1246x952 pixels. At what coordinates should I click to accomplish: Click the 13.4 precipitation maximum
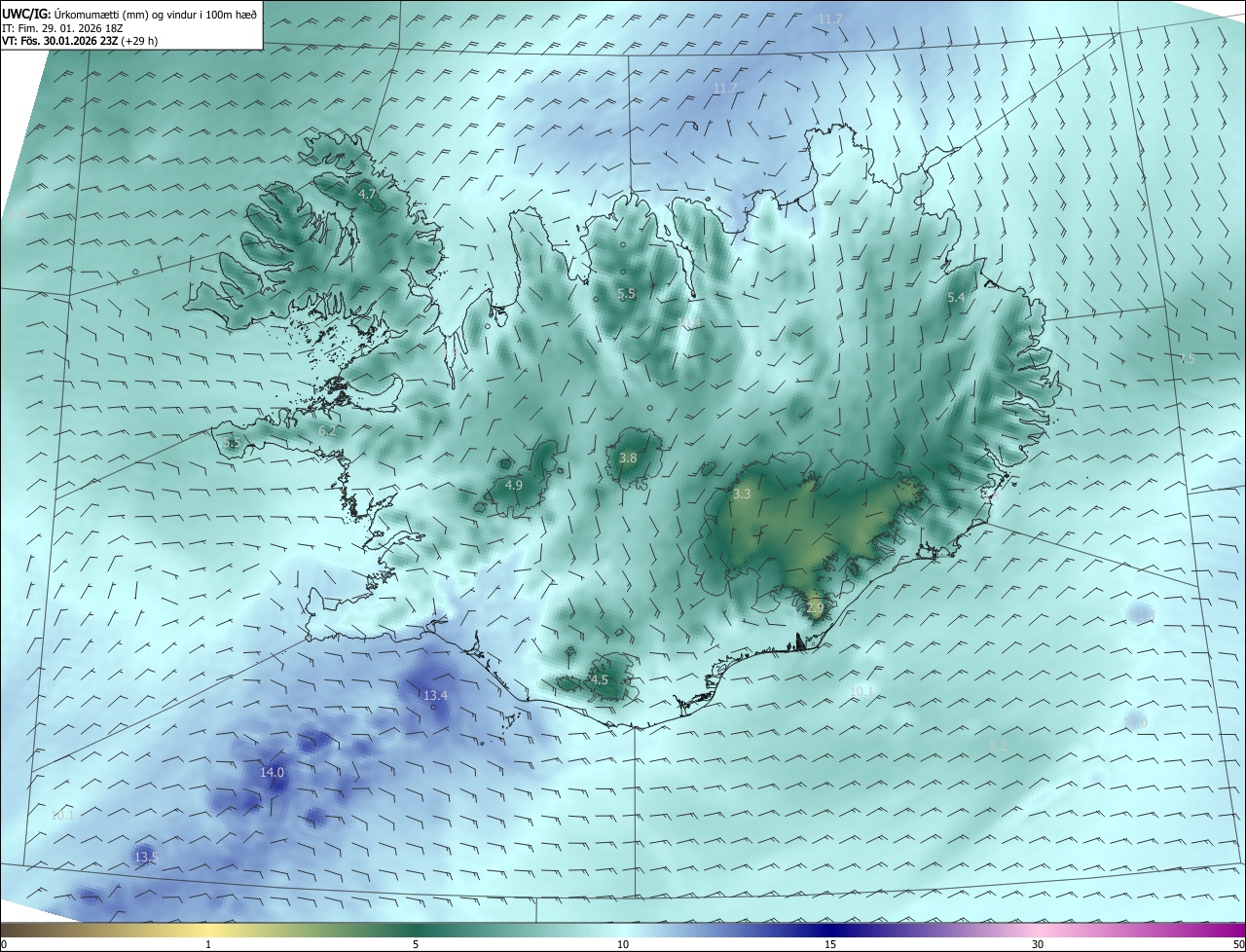coord(434,695)
